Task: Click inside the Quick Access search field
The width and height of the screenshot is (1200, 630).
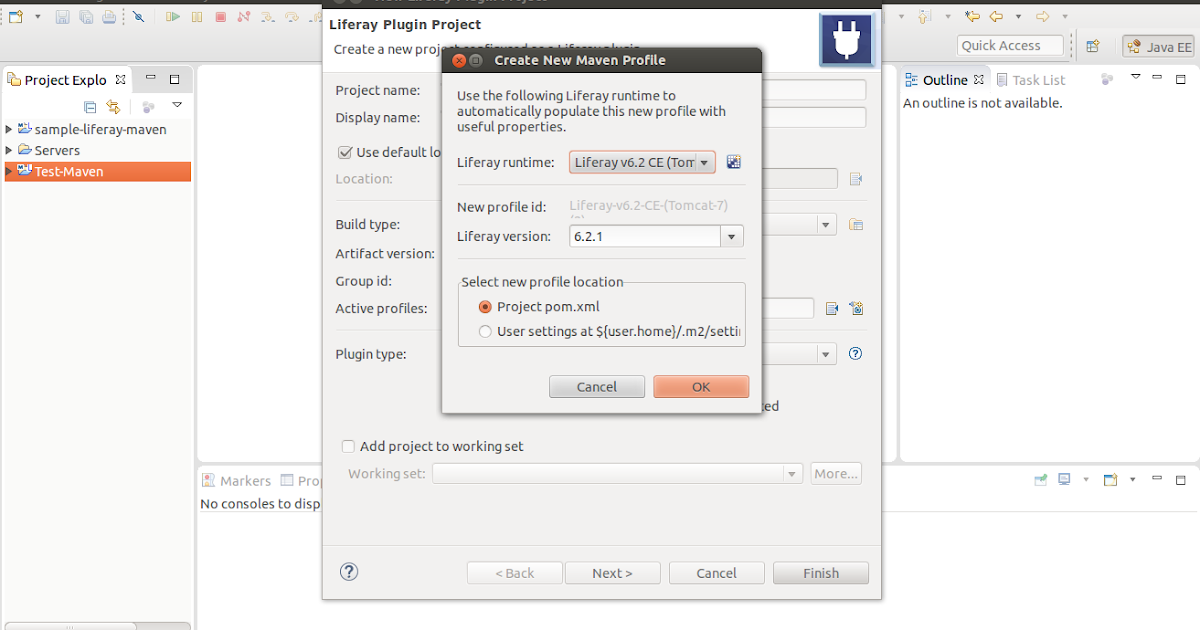Action: point(1010,45)
